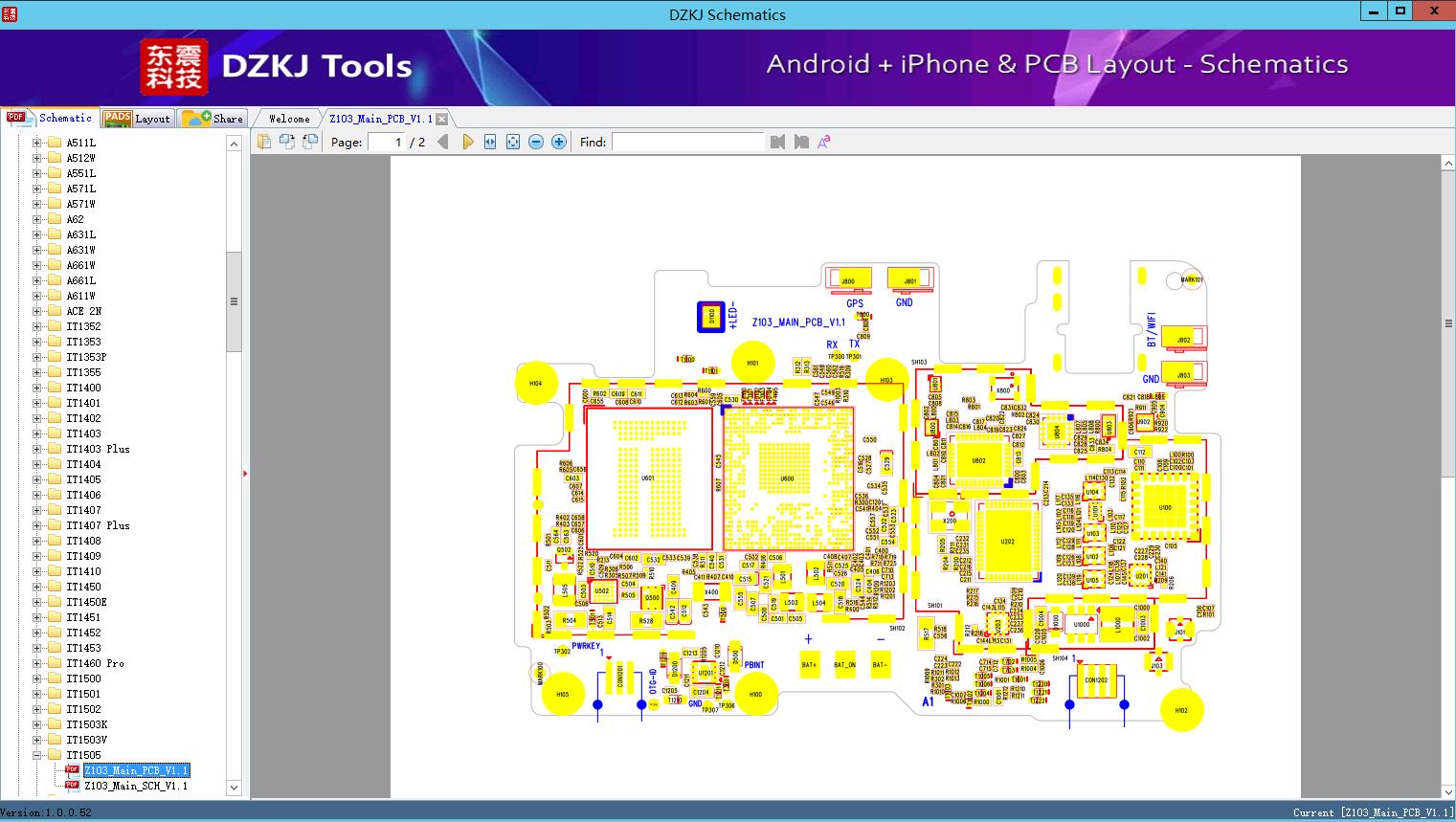Switch to the Schematic tab
Screen dimensions: 1456x822
[50, 118]
